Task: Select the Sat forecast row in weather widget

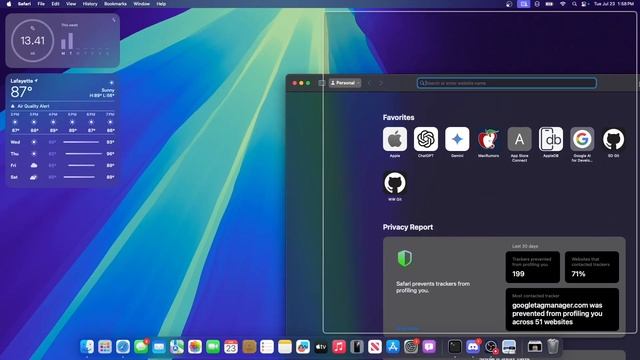Action: click(62, 177)
